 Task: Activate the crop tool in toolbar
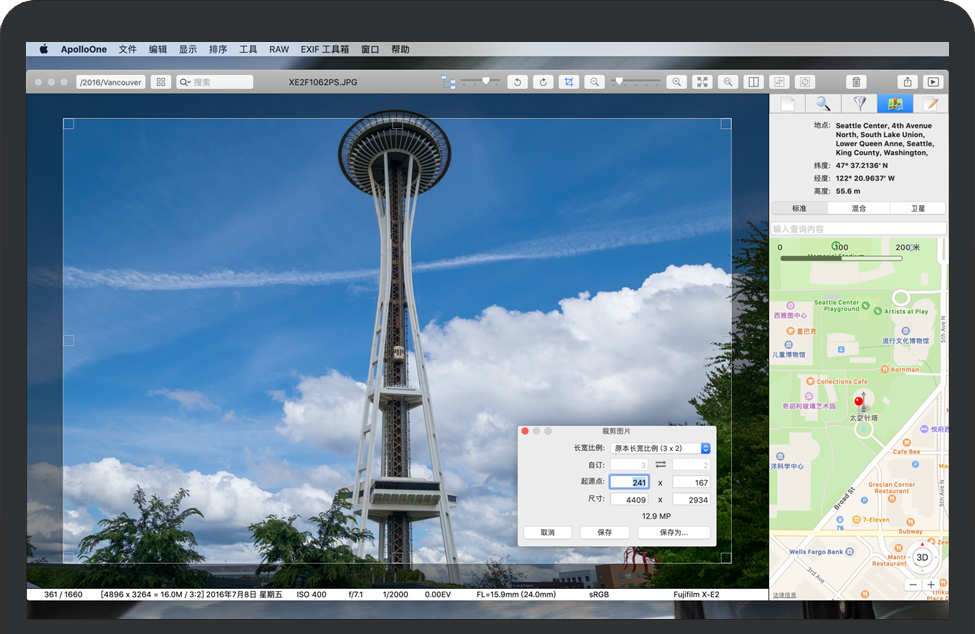coord(569,82)
